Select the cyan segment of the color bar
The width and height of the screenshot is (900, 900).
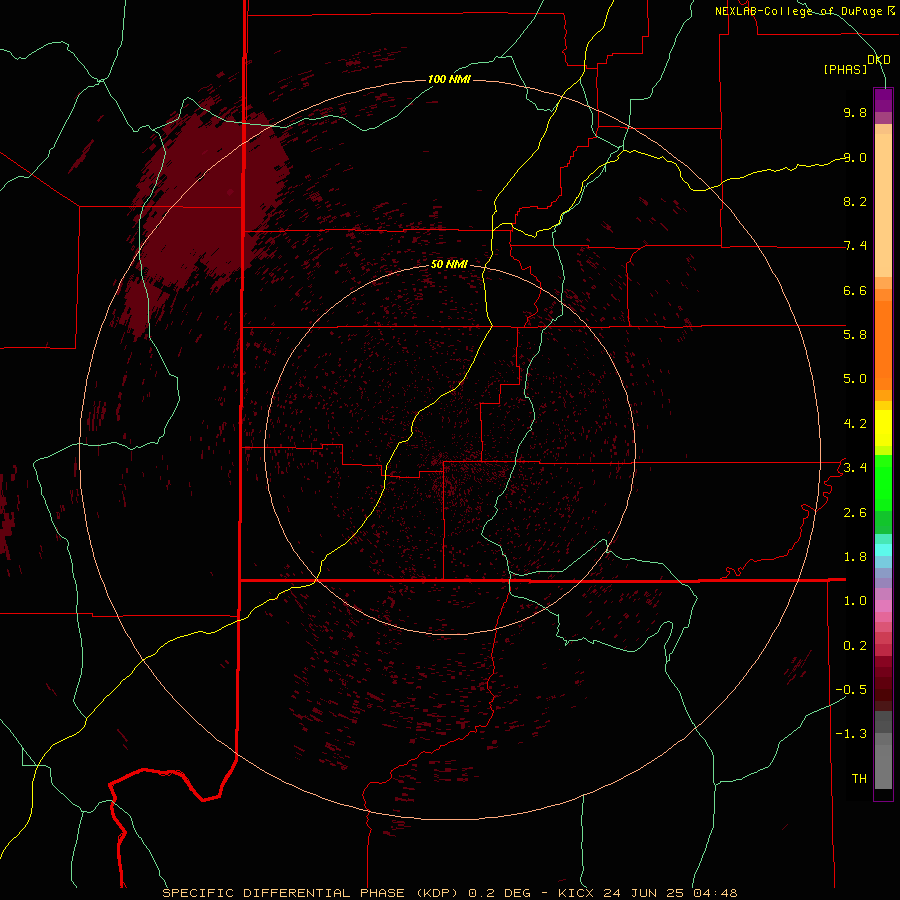pos(883,550)
